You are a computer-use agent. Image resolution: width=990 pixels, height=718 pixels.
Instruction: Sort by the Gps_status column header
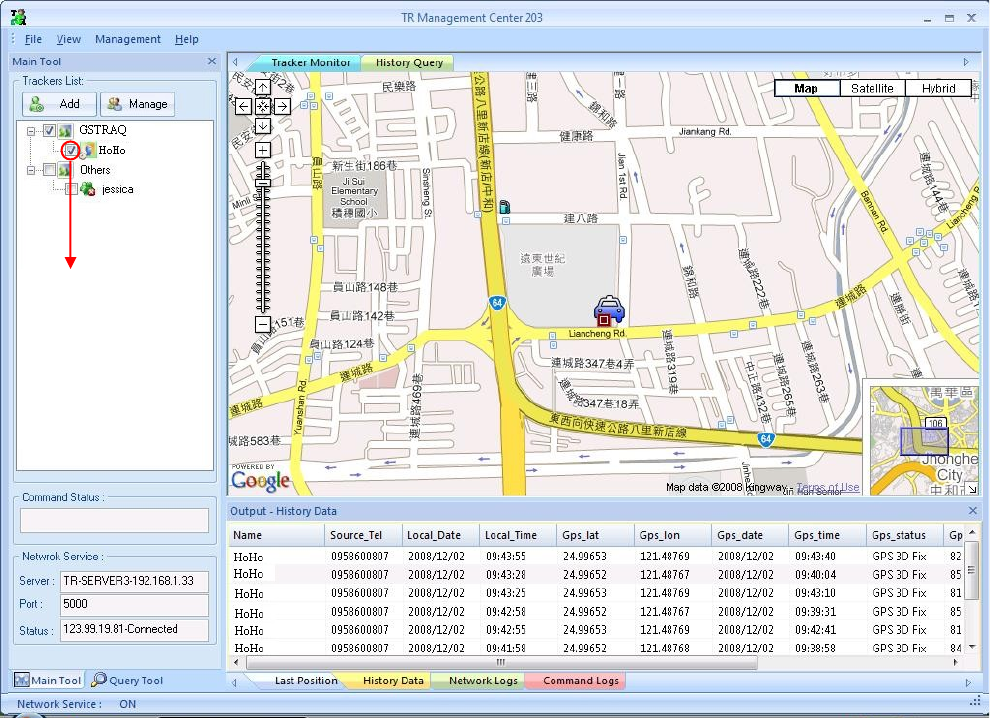pos(905,535)
